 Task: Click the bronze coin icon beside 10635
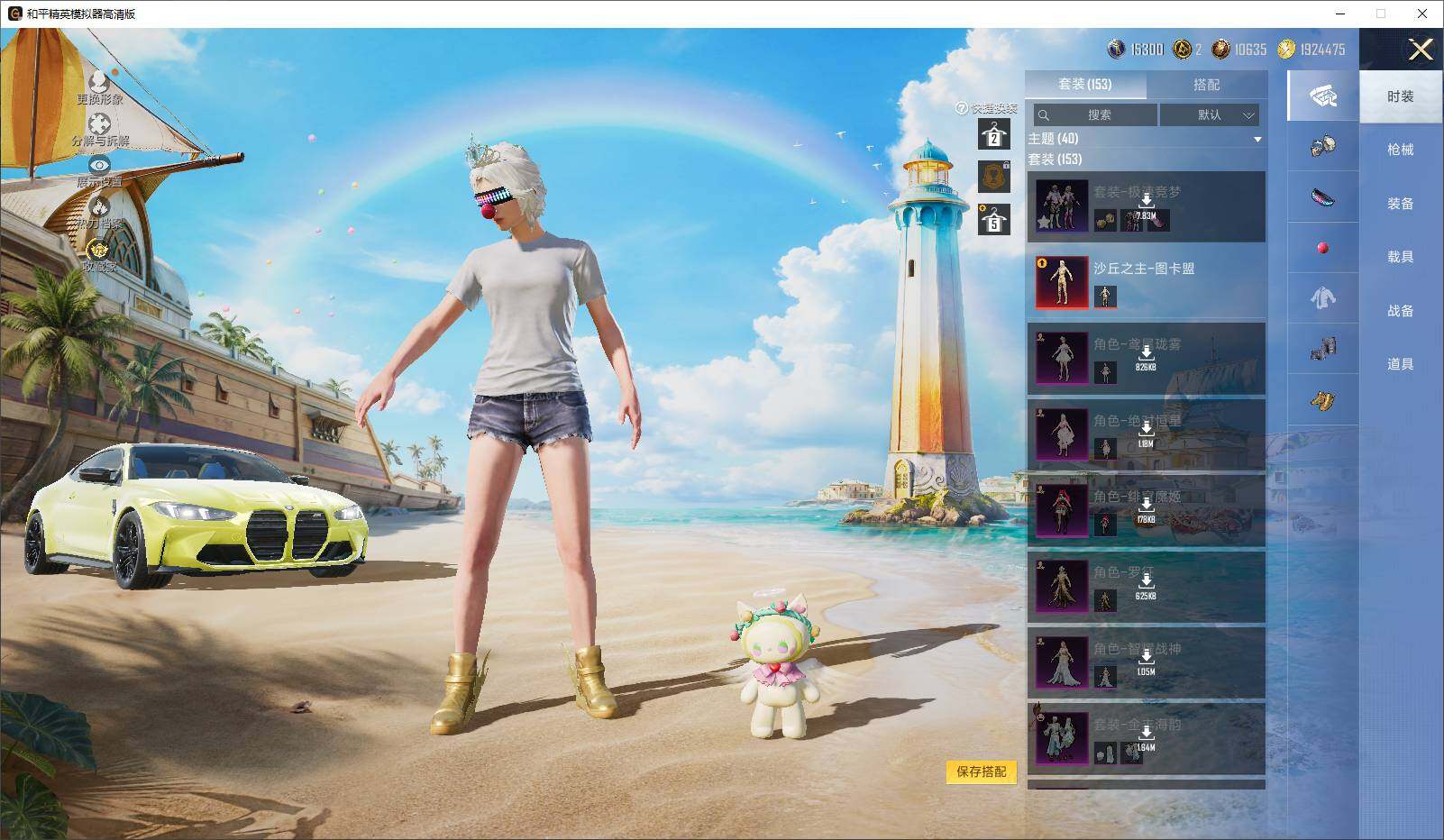click(1220, 50)
